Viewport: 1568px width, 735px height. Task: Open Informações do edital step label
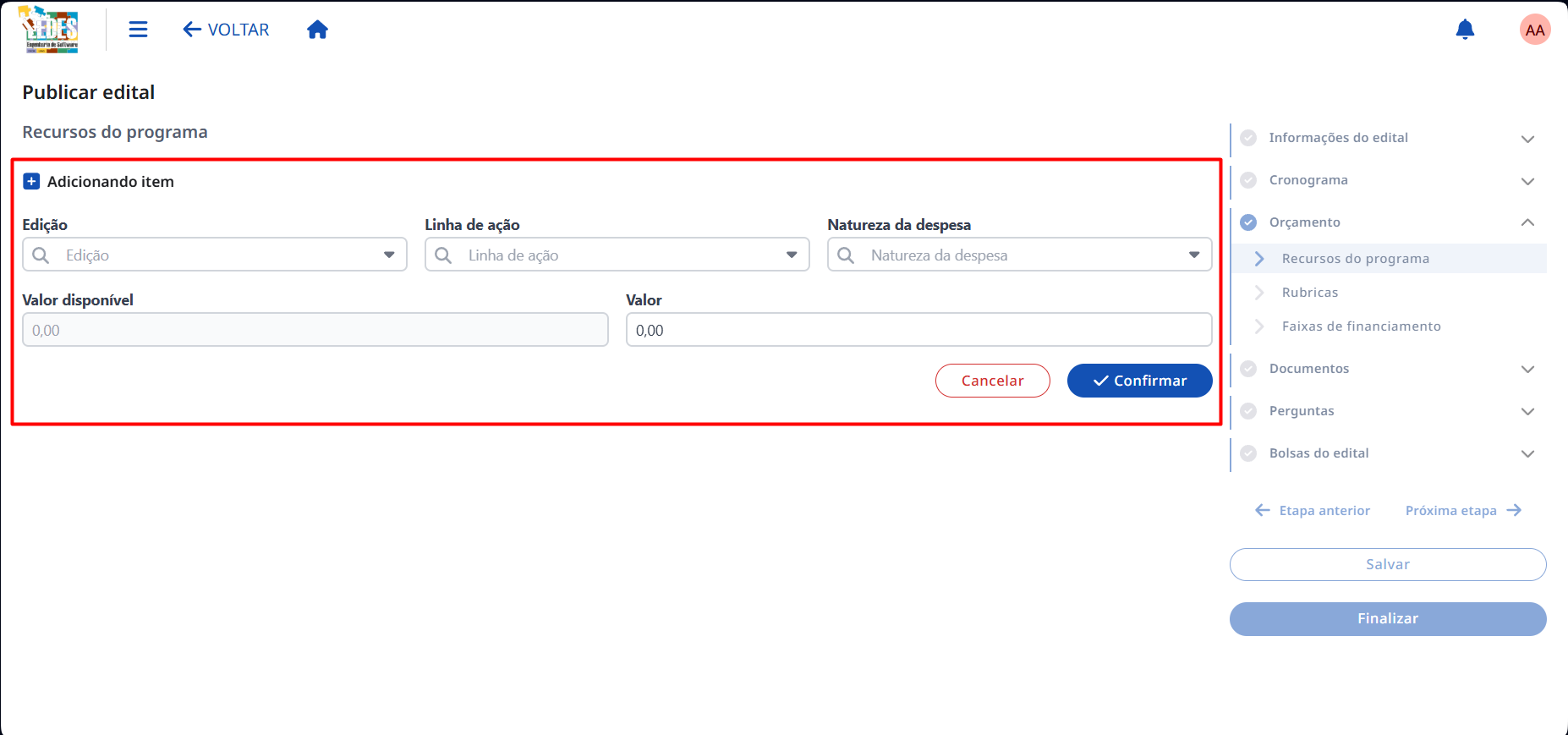click(1338, 138)
